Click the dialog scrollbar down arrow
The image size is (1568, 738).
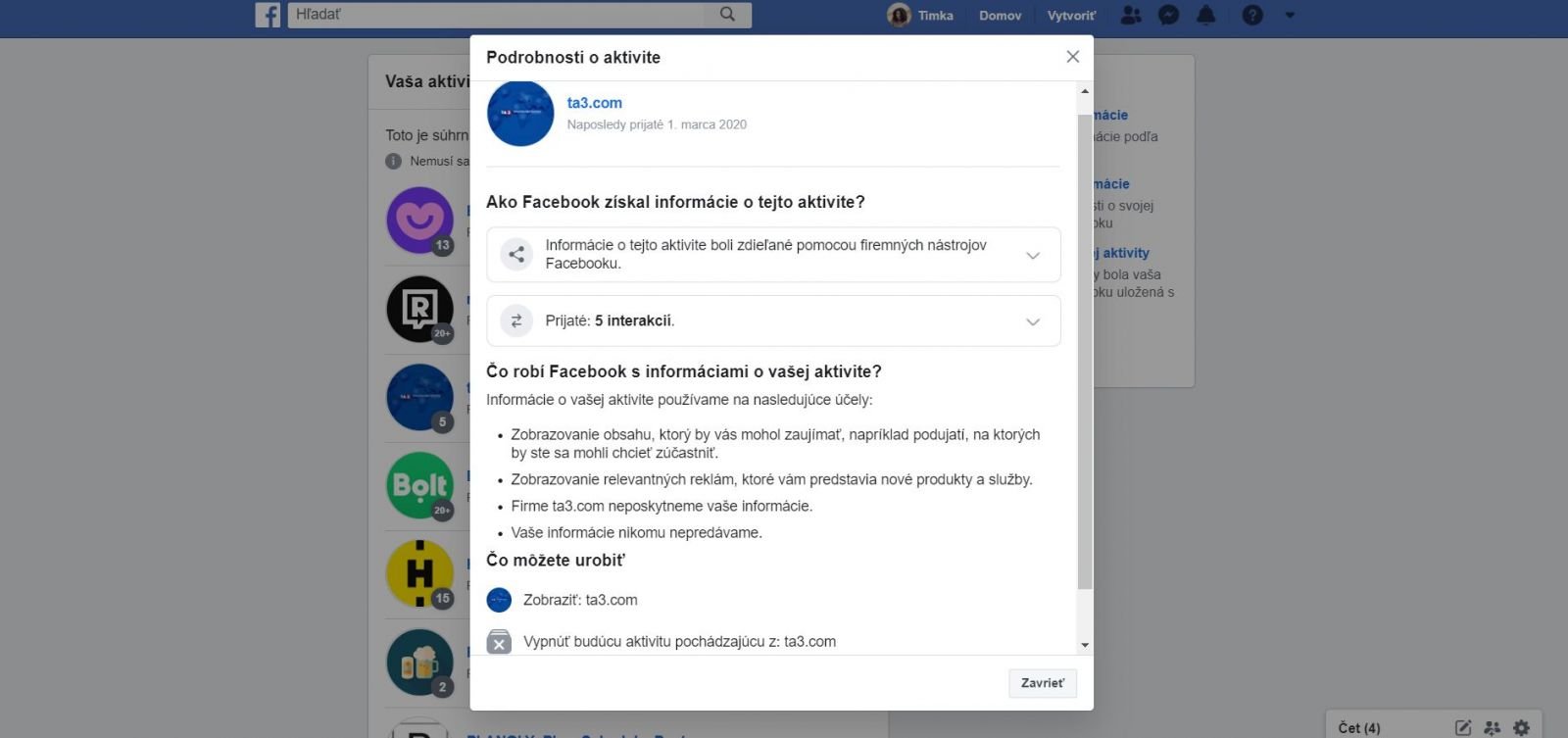pos(1085,646)
